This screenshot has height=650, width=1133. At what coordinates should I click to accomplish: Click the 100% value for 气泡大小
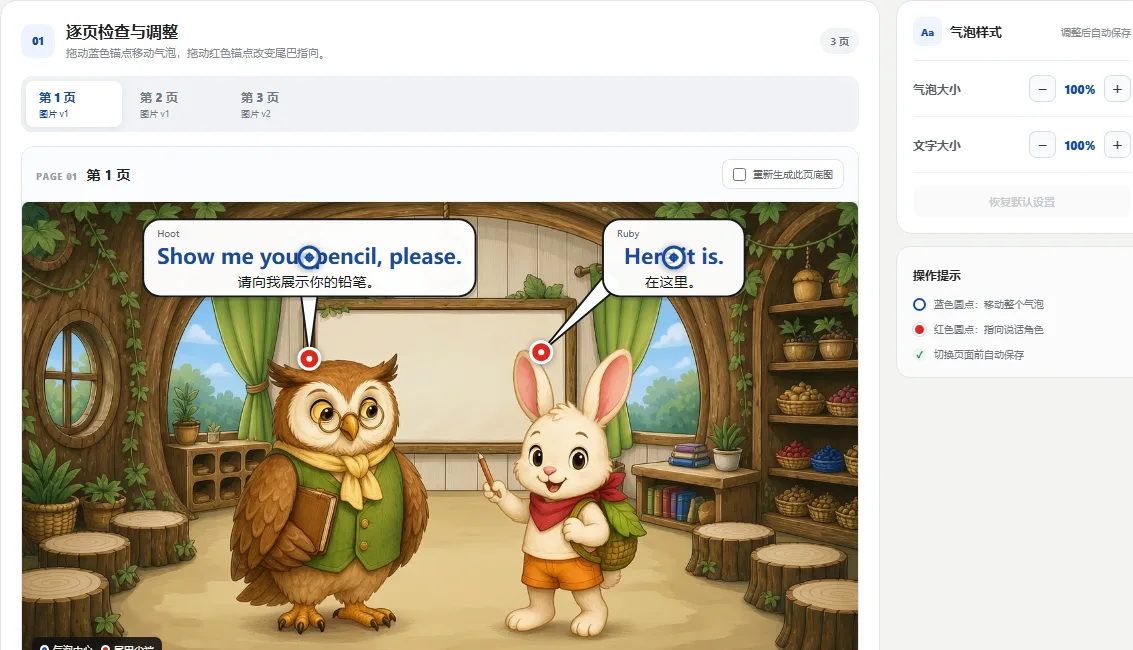click(1080, 90)
